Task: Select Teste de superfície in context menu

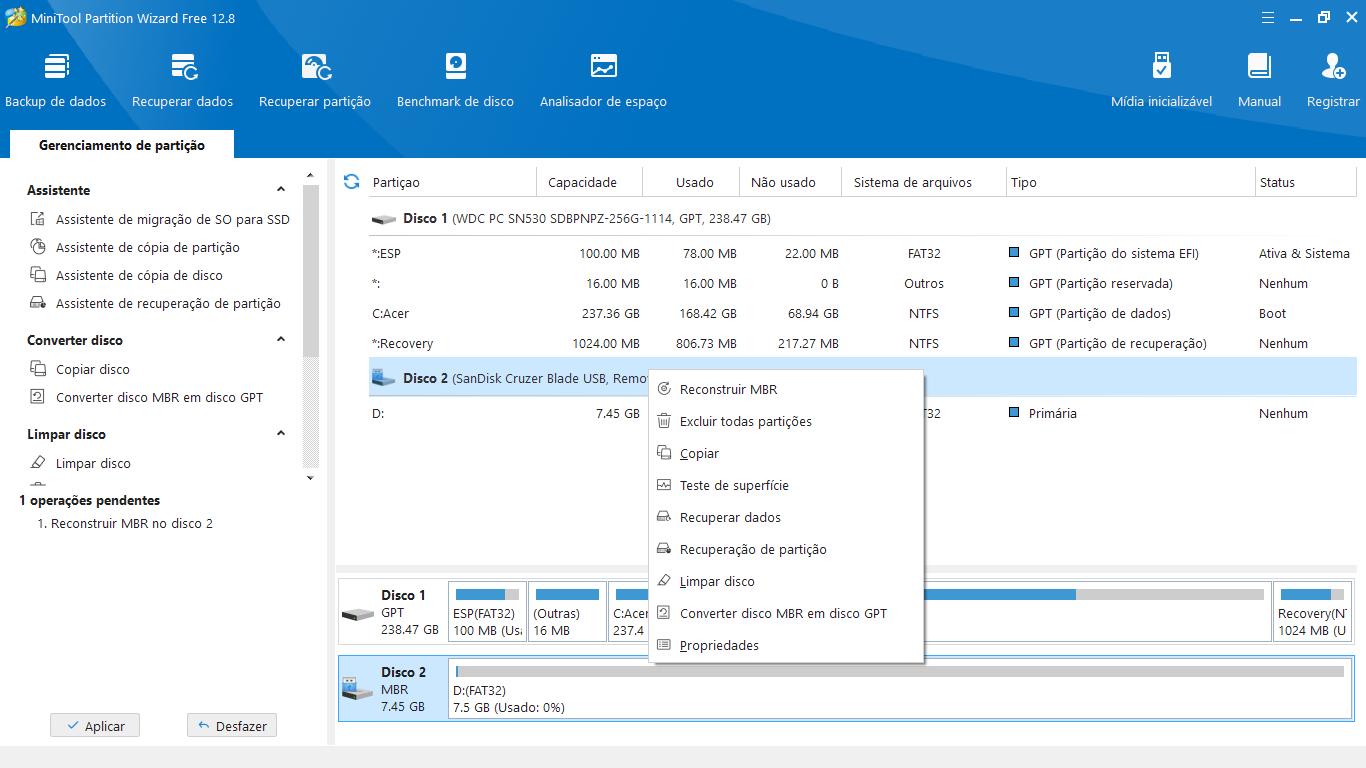Action: click(733, 486)
